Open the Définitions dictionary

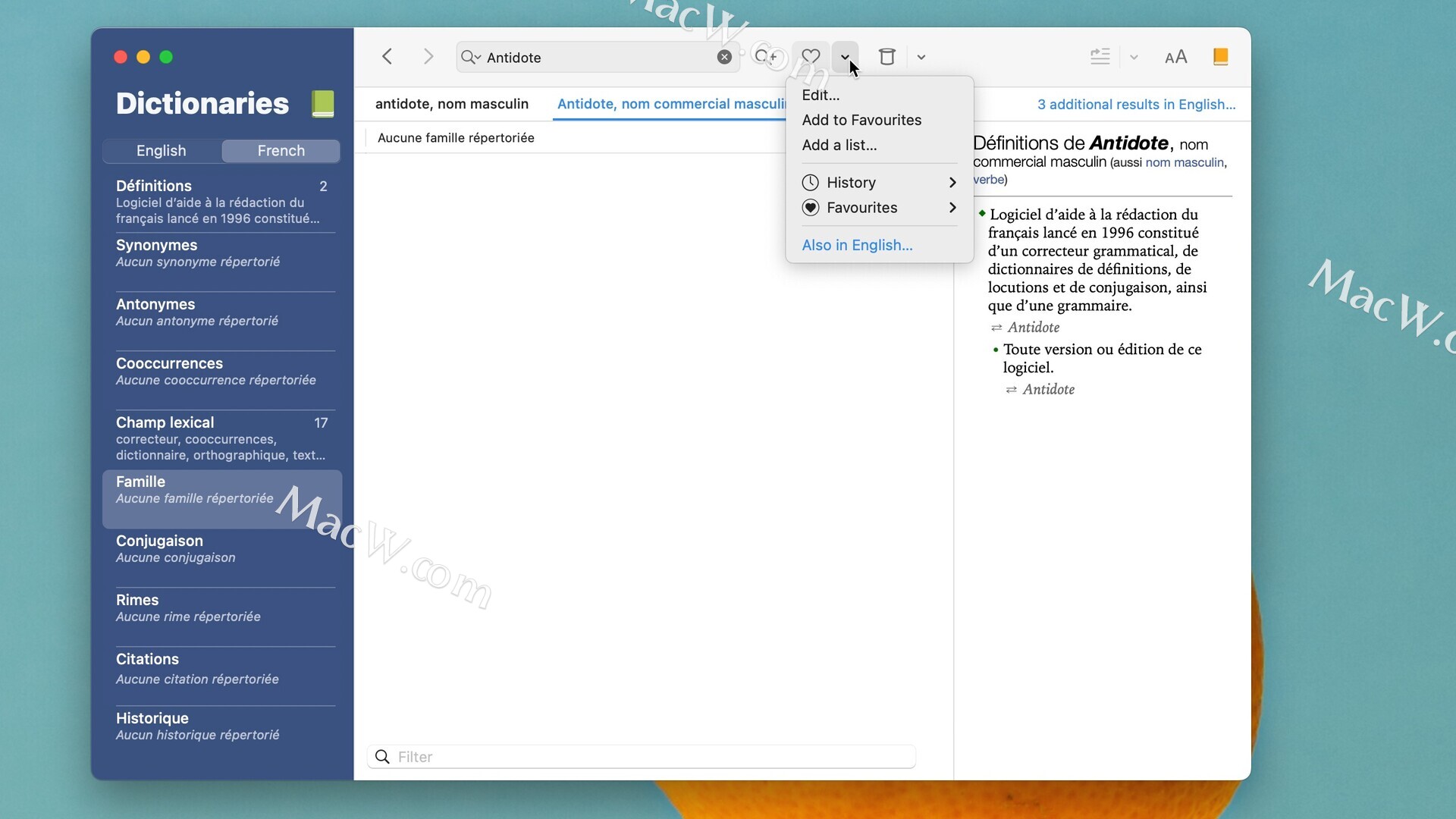point(222,202)
